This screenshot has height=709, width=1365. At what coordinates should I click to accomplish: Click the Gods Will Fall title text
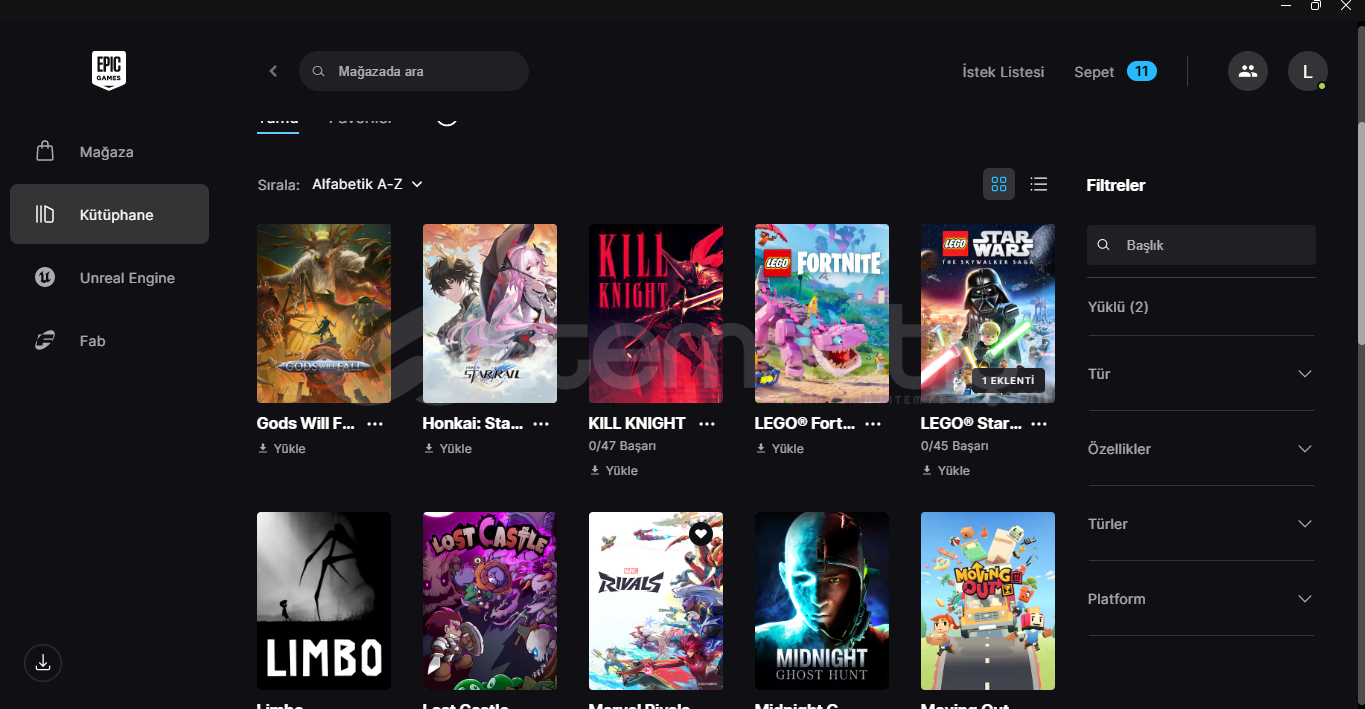coord(306,424)
